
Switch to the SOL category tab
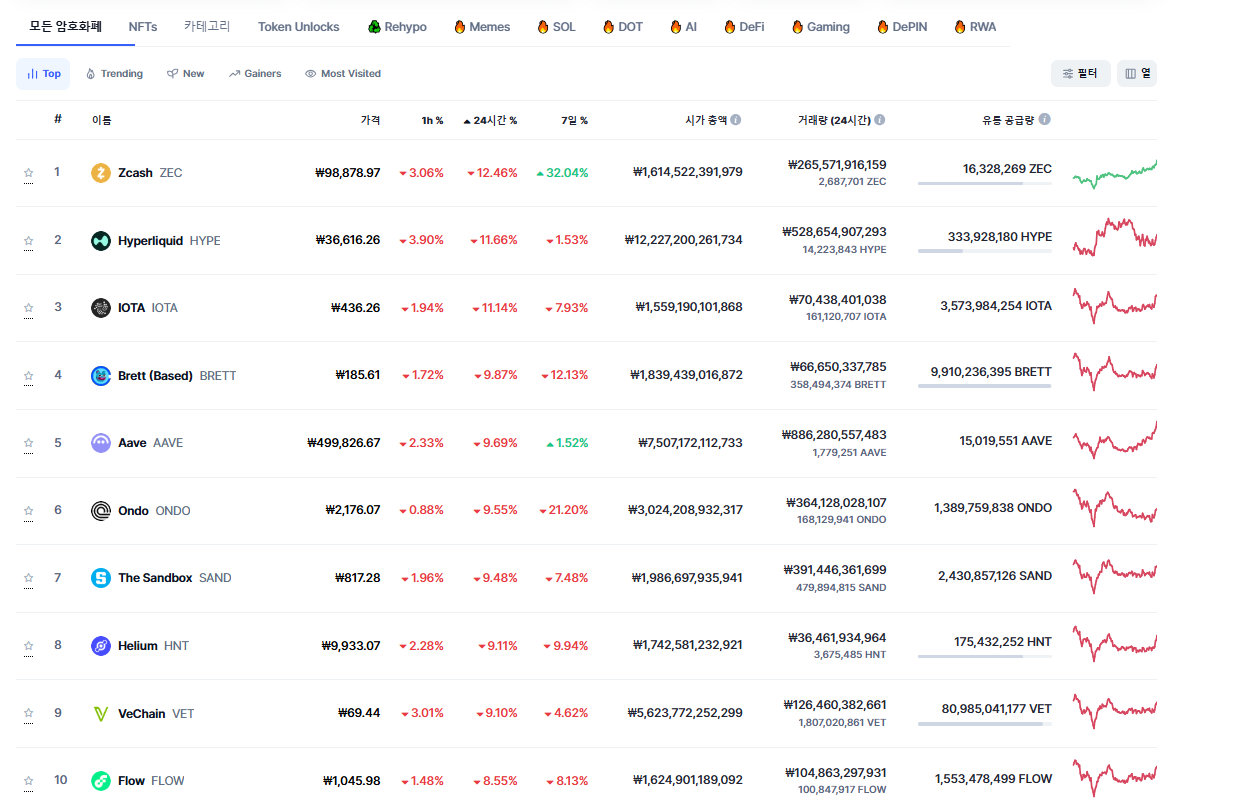tap(556, 27)
